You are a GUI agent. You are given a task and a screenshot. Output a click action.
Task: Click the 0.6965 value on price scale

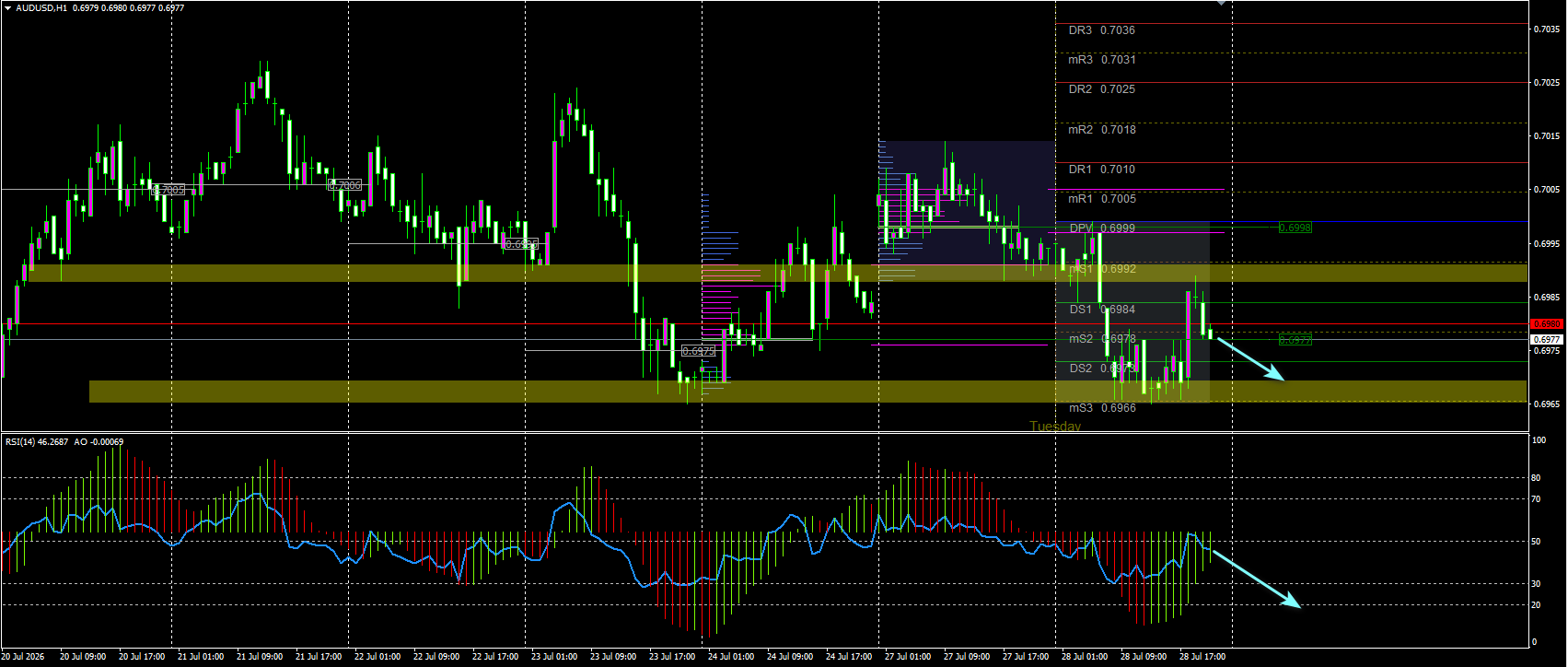point(1547,404)
